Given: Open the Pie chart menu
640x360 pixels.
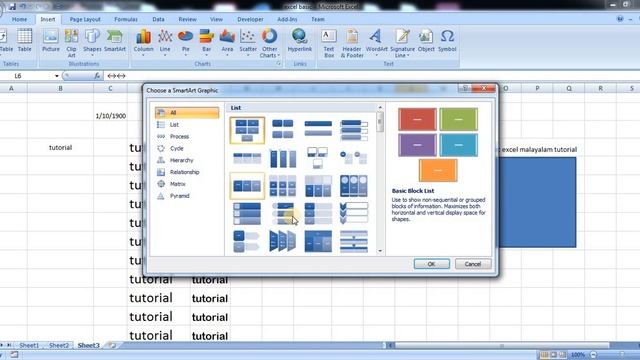Looking at the screenshot, I should (186, 42).
